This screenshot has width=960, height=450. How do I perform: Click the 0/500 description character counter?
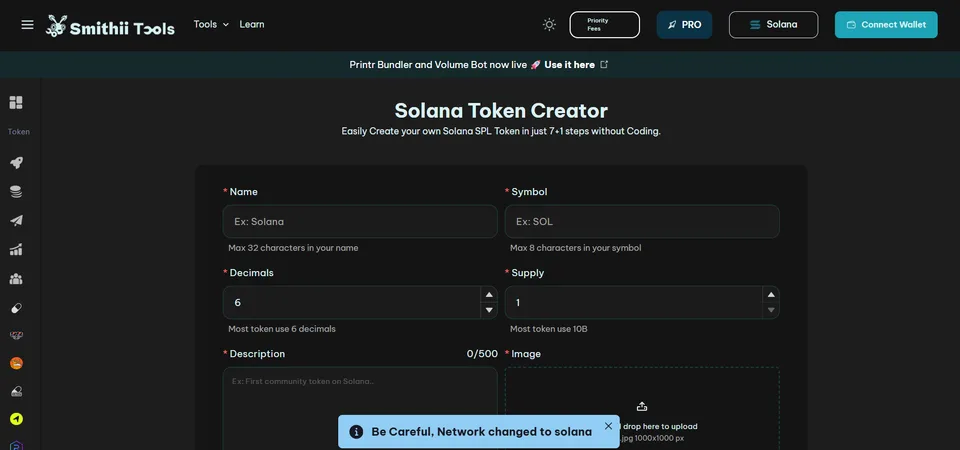click(482, 354)
